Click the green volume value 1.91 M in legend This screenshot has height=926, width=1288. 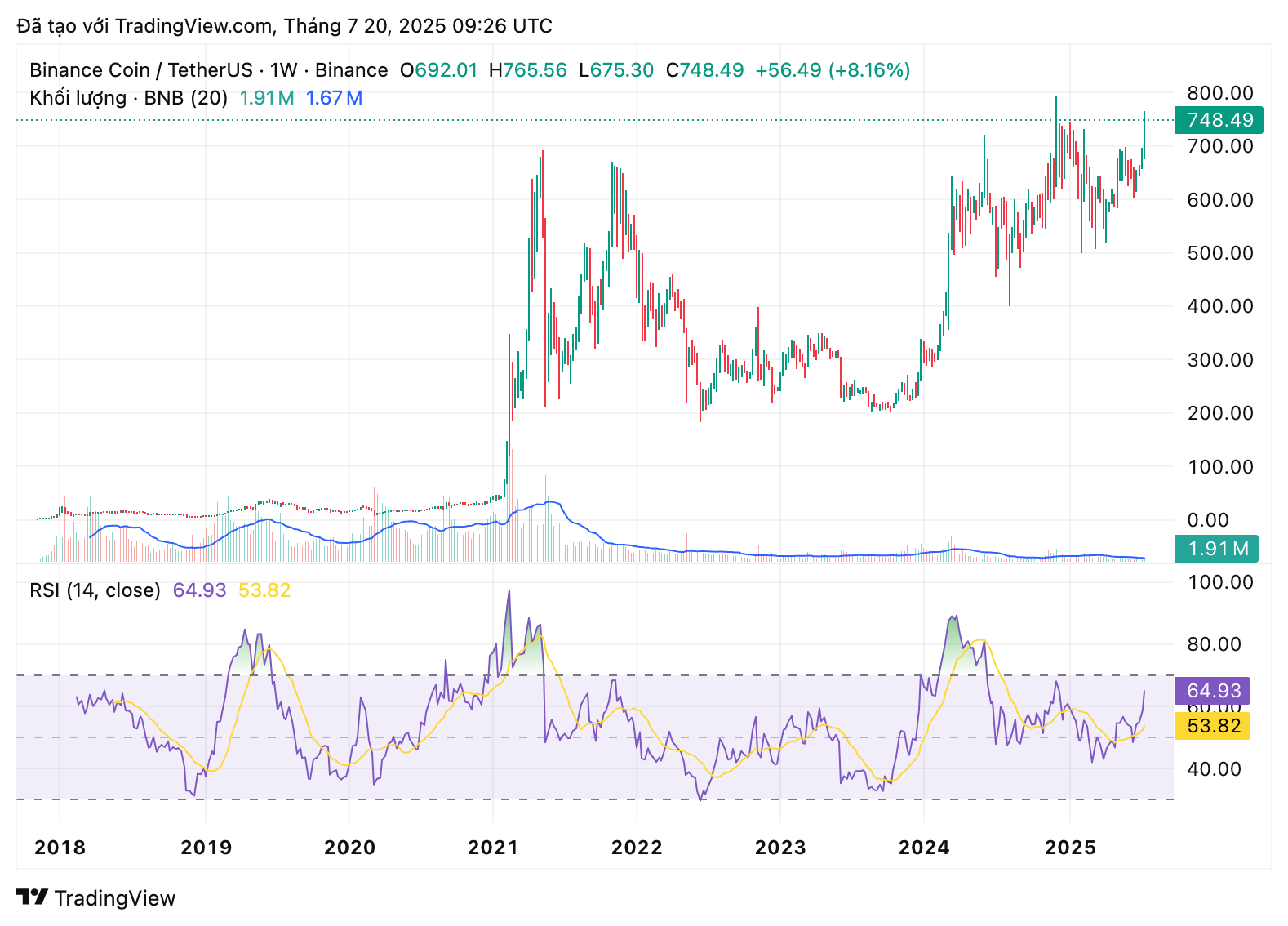click(x=267, y=98)
